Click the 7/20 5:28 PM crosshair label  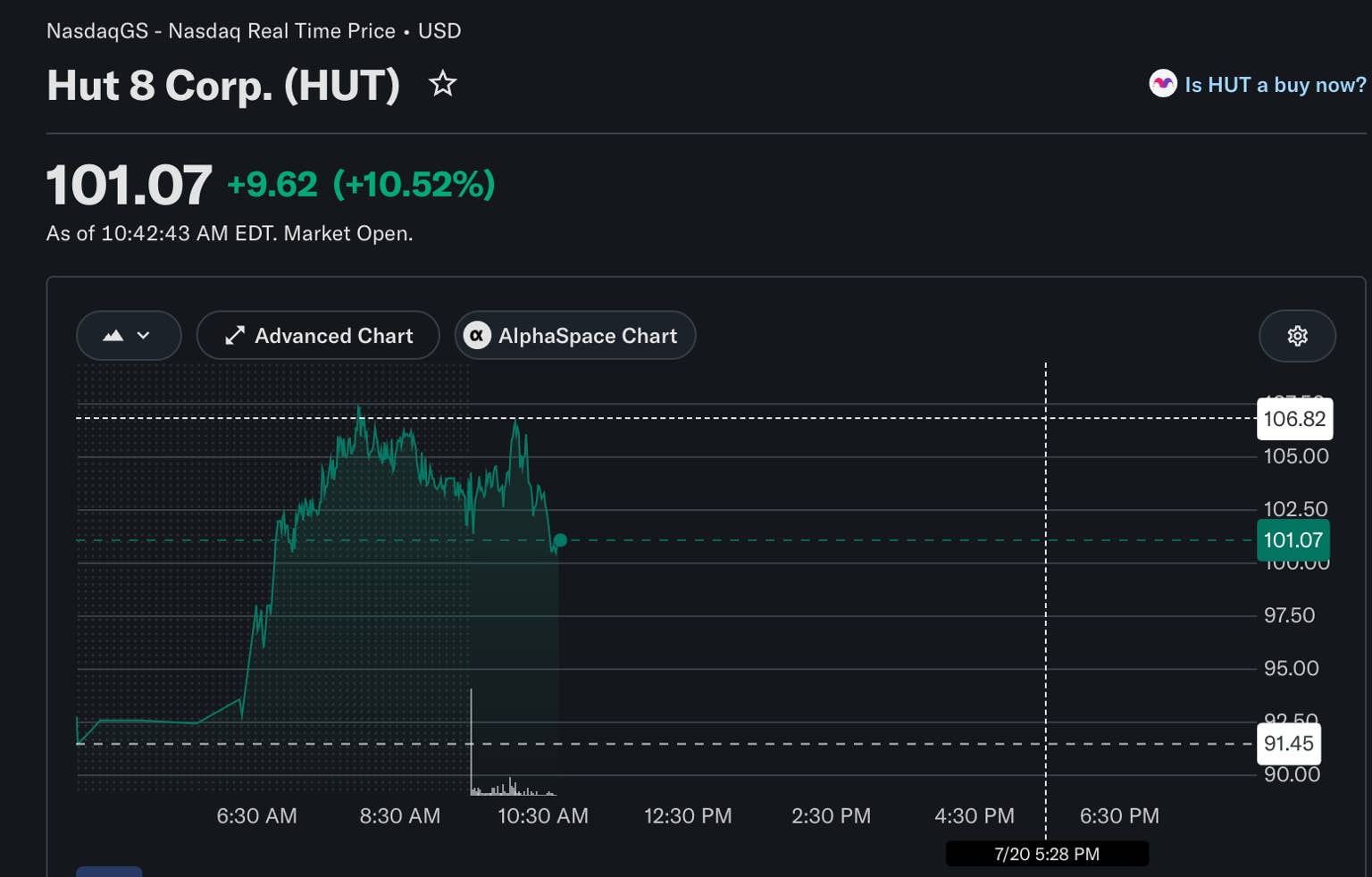click(x=1047, y=854)
